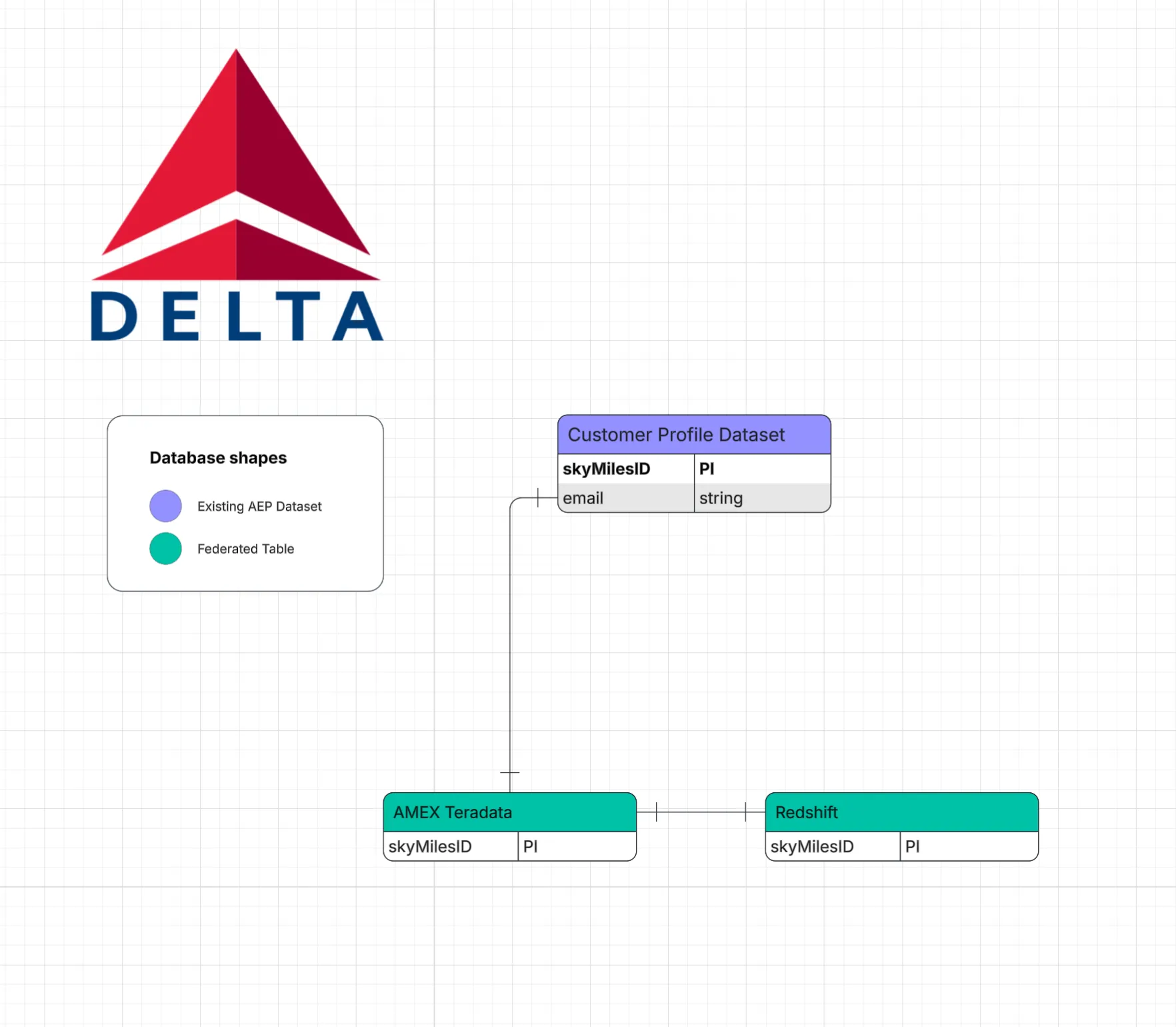
Task: Click skyMilesID cell in Redshift table
Action: 833,847
